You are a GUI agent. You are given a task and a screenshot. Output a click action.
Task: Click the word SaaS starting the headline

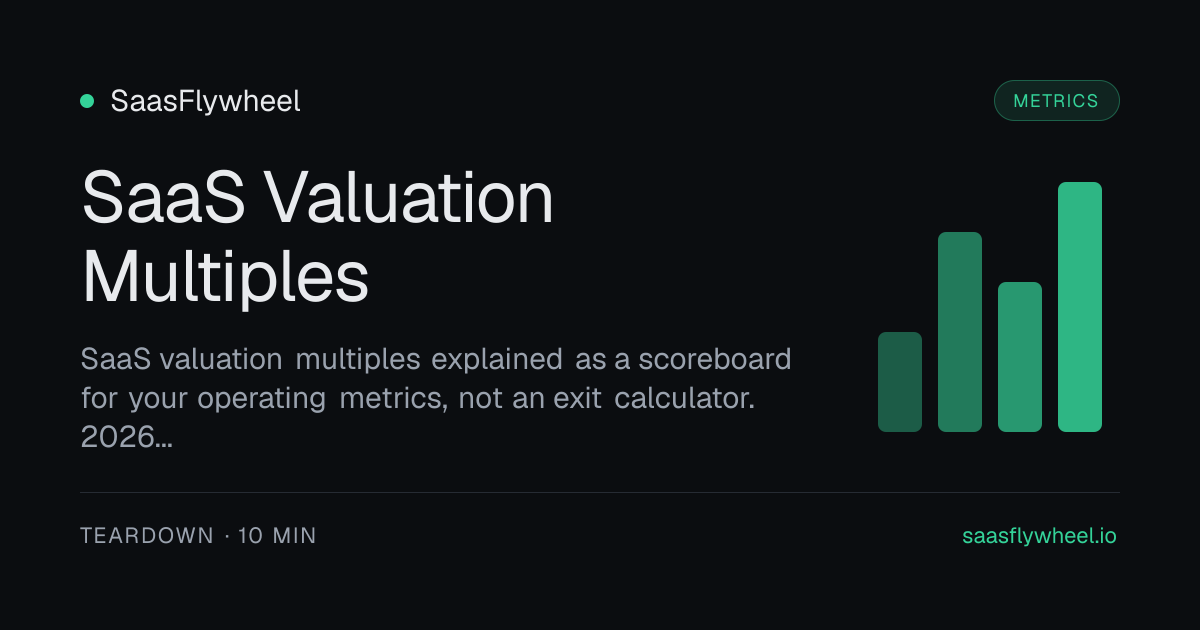coord(163,198)
